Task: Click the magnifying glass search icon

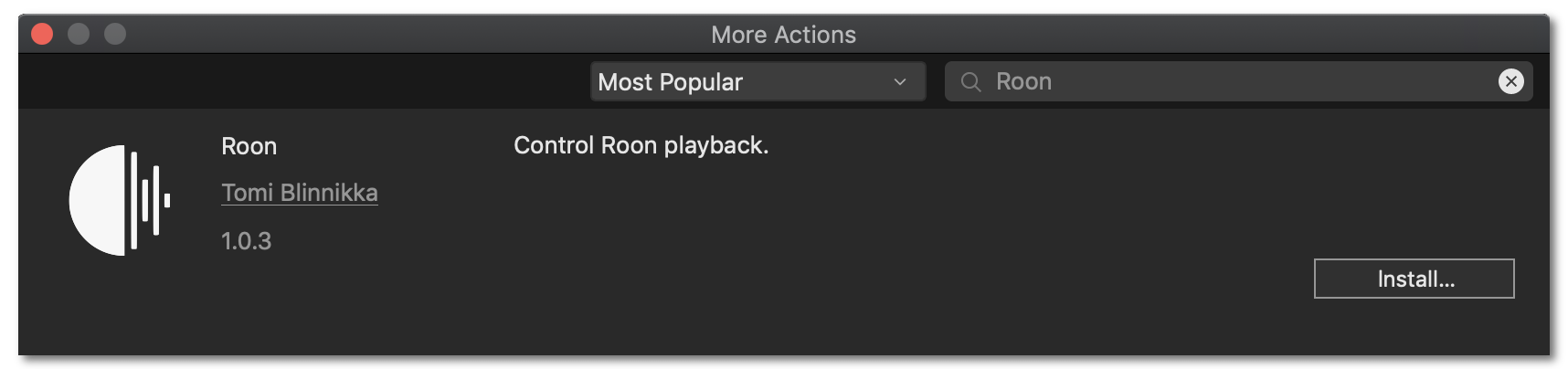Action: (x=971, y=82)
